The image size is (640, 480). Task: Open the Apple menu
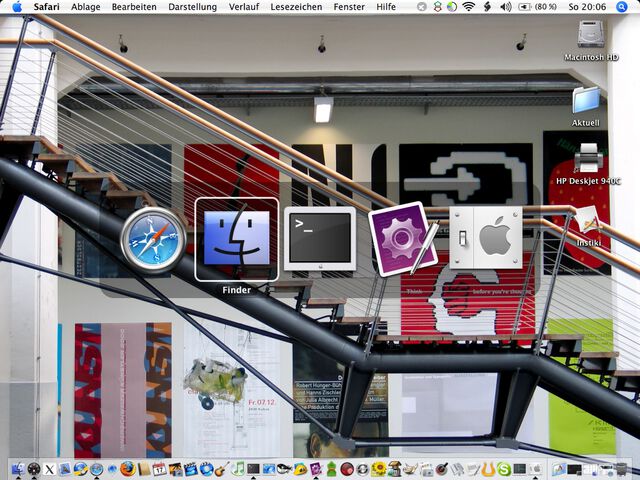pos(17,7)
